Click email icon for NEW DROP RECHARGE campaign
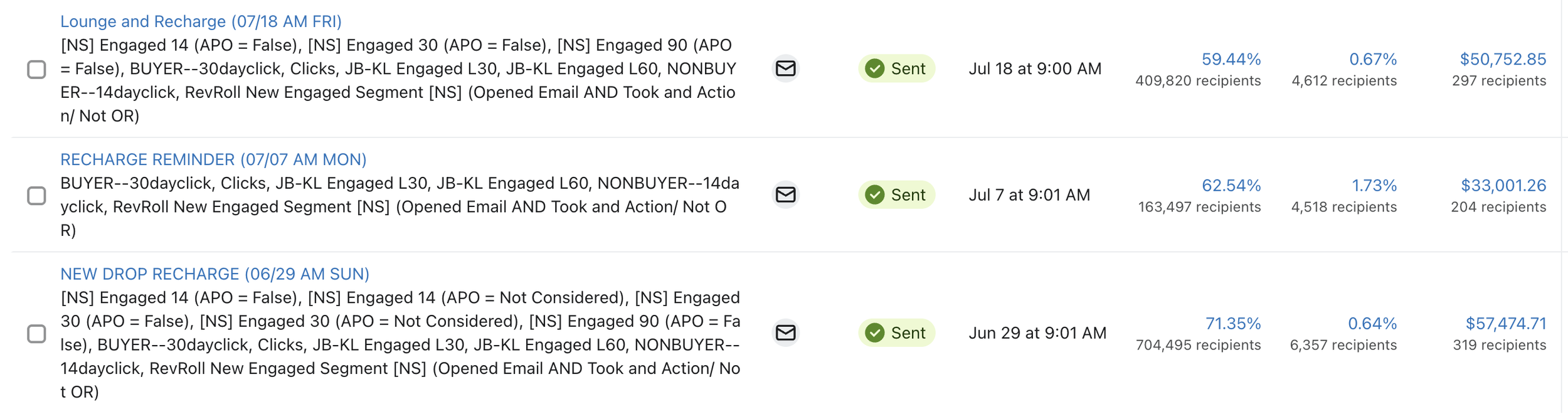1568x414 pixels. pos(785,332)
